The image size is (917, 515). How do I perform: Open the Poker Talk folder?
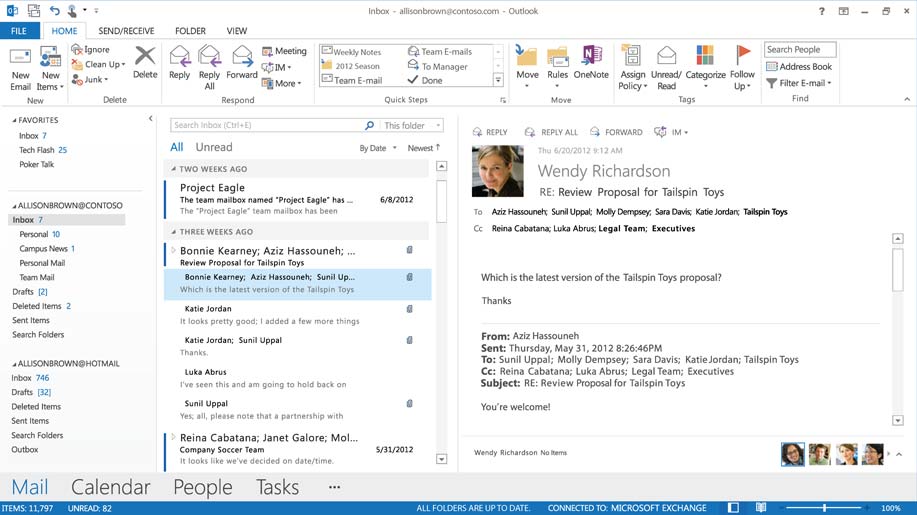tap(36, 165)
